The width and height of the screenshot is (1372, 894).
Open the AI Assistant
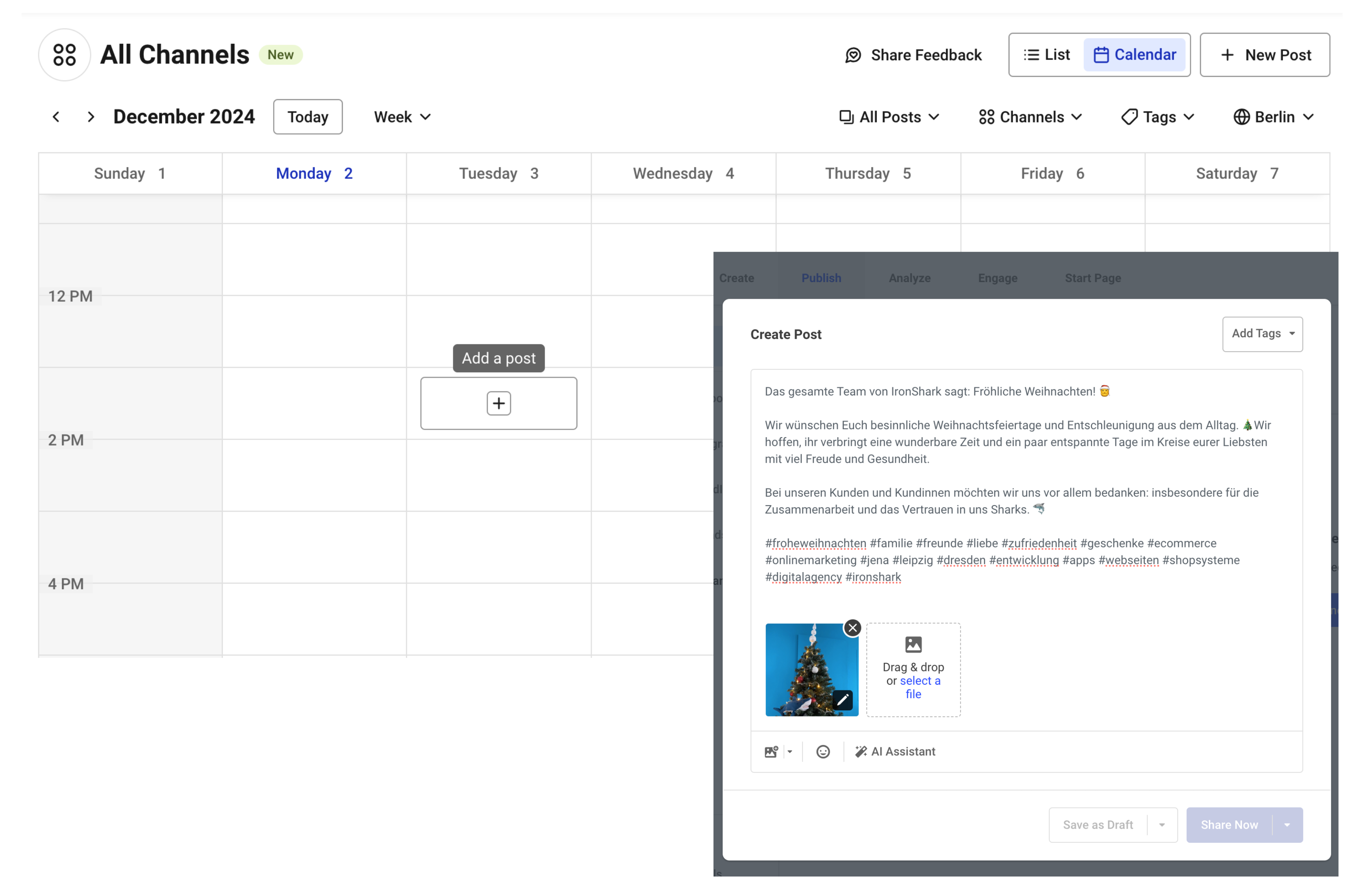(895, 752)
